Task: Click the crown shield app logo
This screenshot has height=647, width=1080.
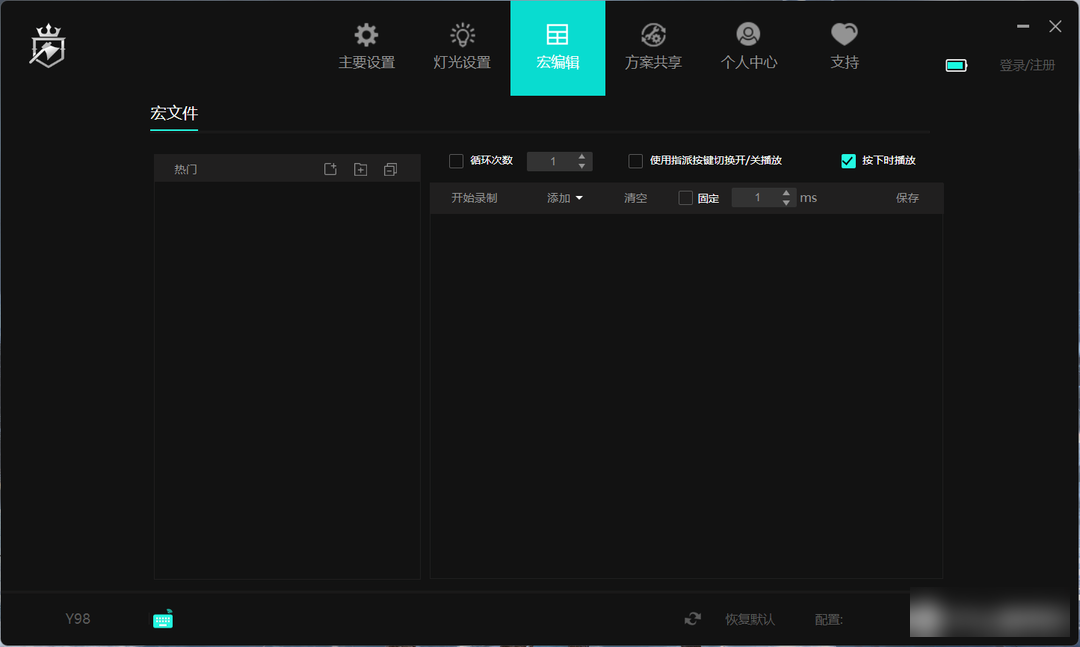Action: (48, 45)
